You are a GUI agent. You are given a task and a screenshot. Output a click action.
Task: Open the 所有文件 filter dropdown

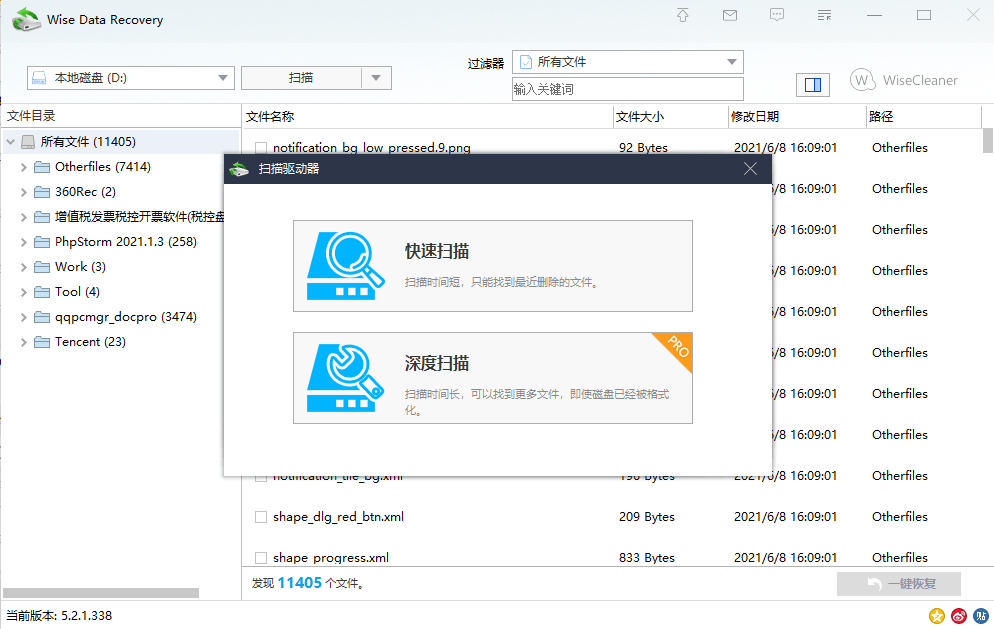pos(627,61)
